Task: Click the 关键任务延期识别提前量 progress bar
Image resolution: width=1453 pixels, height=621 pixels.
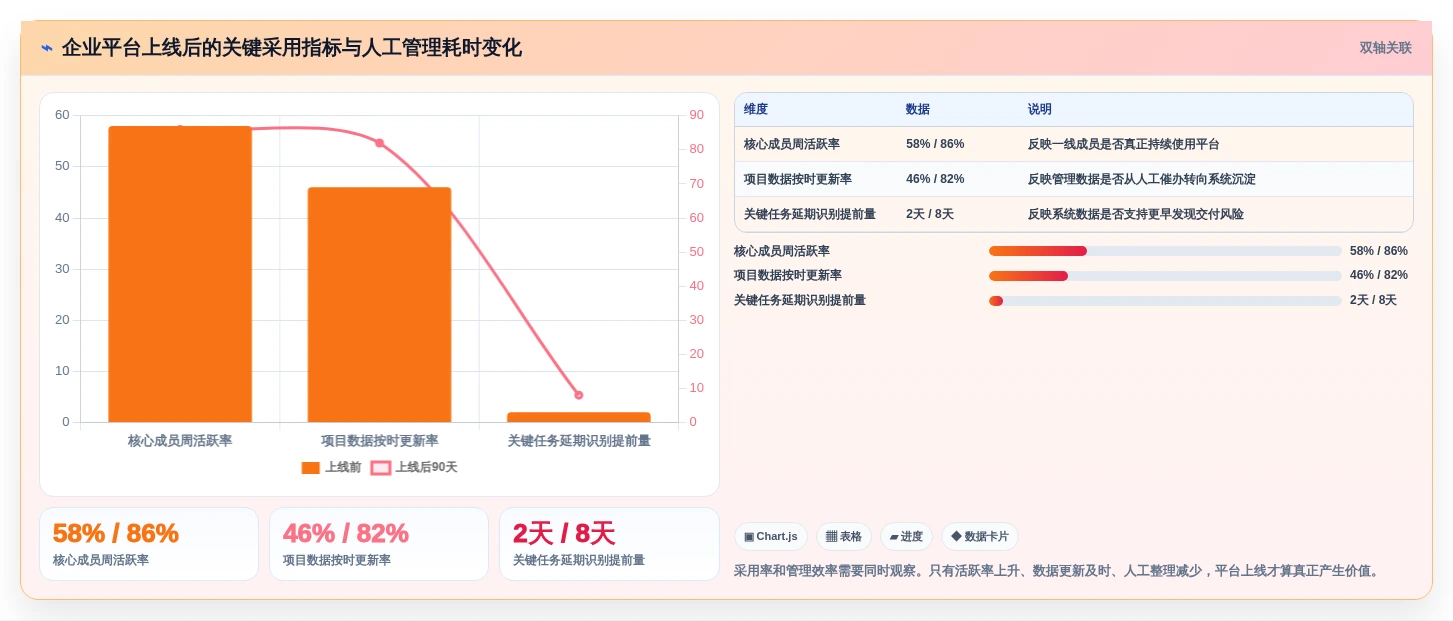Action: coord(1165,301)
